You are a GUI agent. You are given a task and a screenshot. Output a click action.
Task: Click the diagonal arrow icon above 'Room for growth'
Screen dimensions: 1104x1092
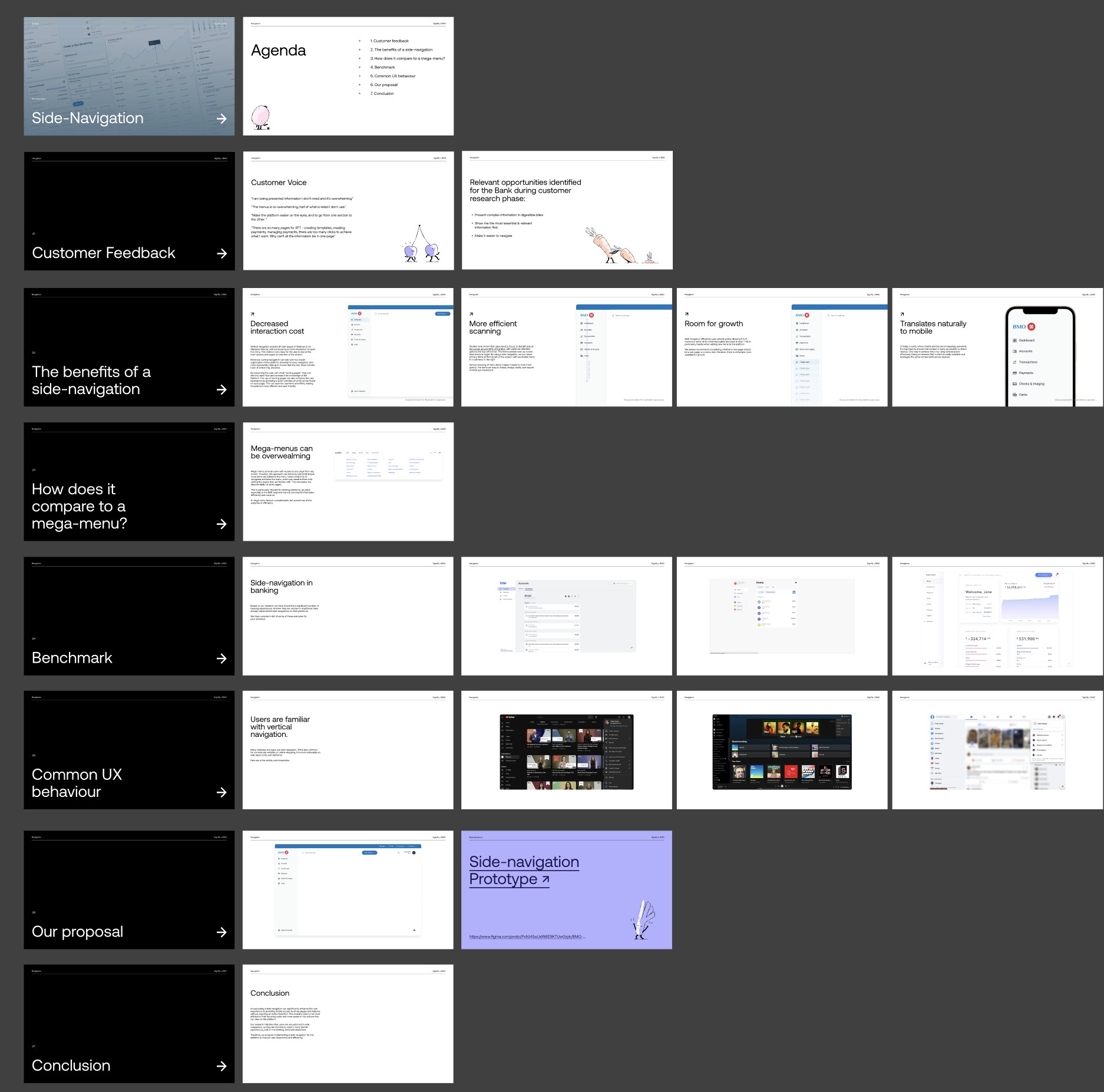coord(687,314)
